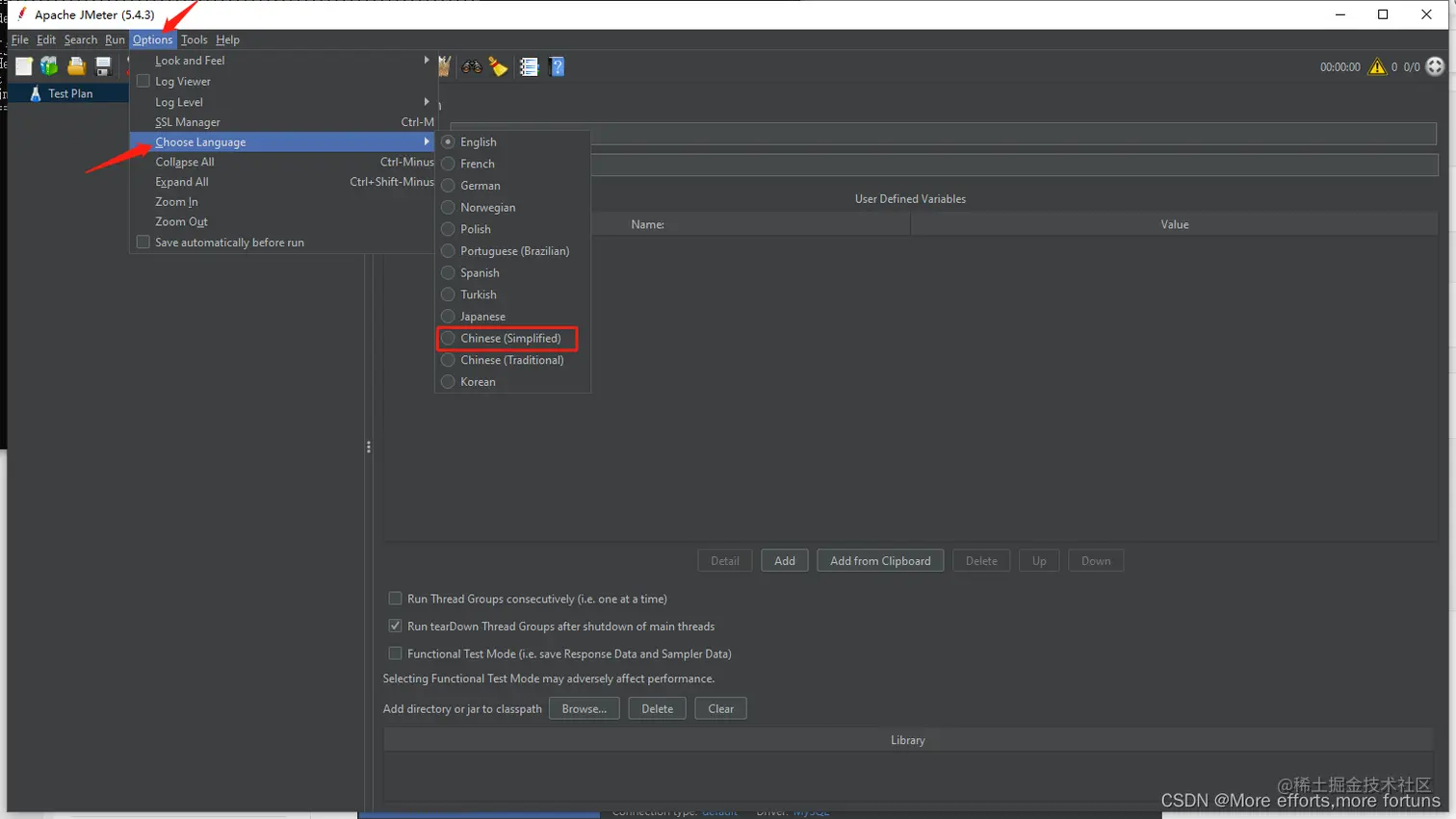Click the Delete button next to Browse

point(657,708)
